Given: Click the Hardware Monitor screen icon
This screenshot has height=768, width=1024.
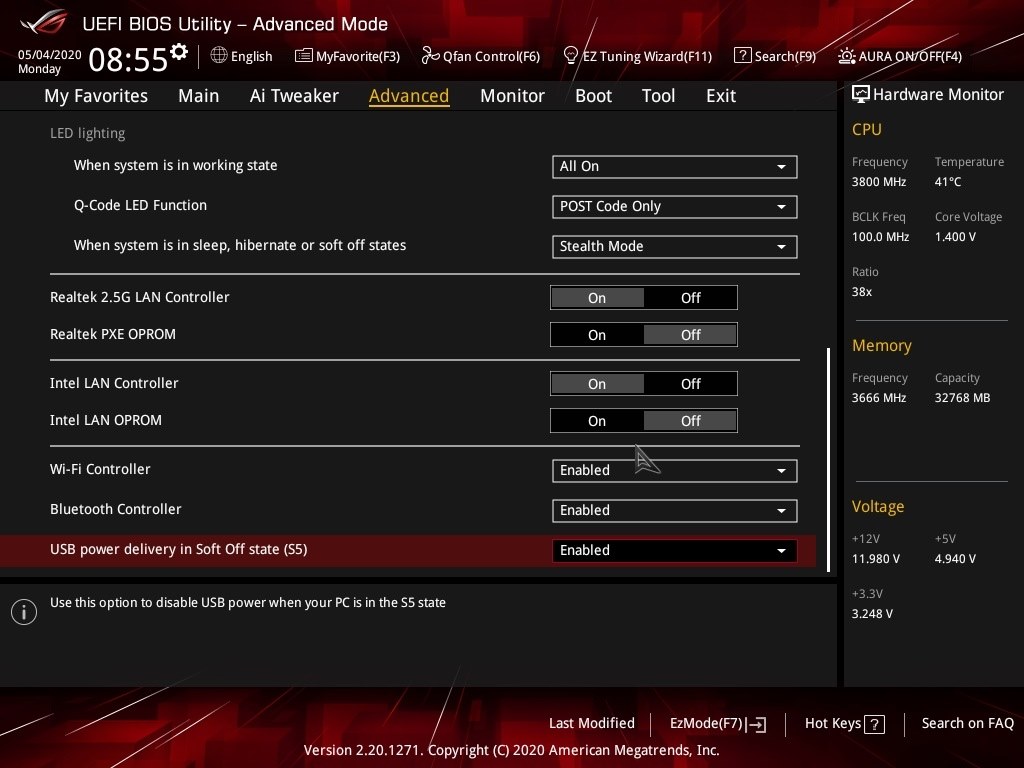Looking at the screenshot, I should pyautogui.click(x=860, y=95).
